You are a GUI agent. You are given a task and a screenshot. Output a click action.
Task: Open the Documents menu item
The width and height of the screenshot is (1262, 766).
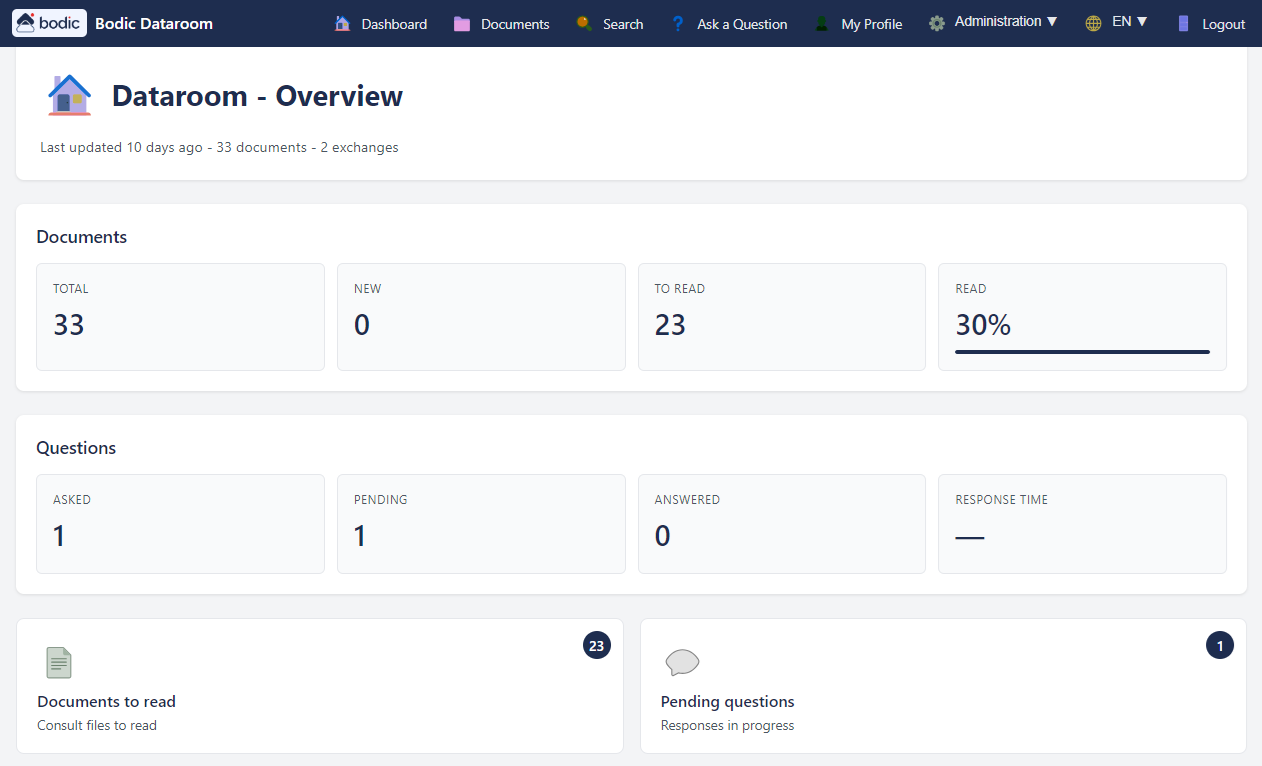(x=514, y=24)
